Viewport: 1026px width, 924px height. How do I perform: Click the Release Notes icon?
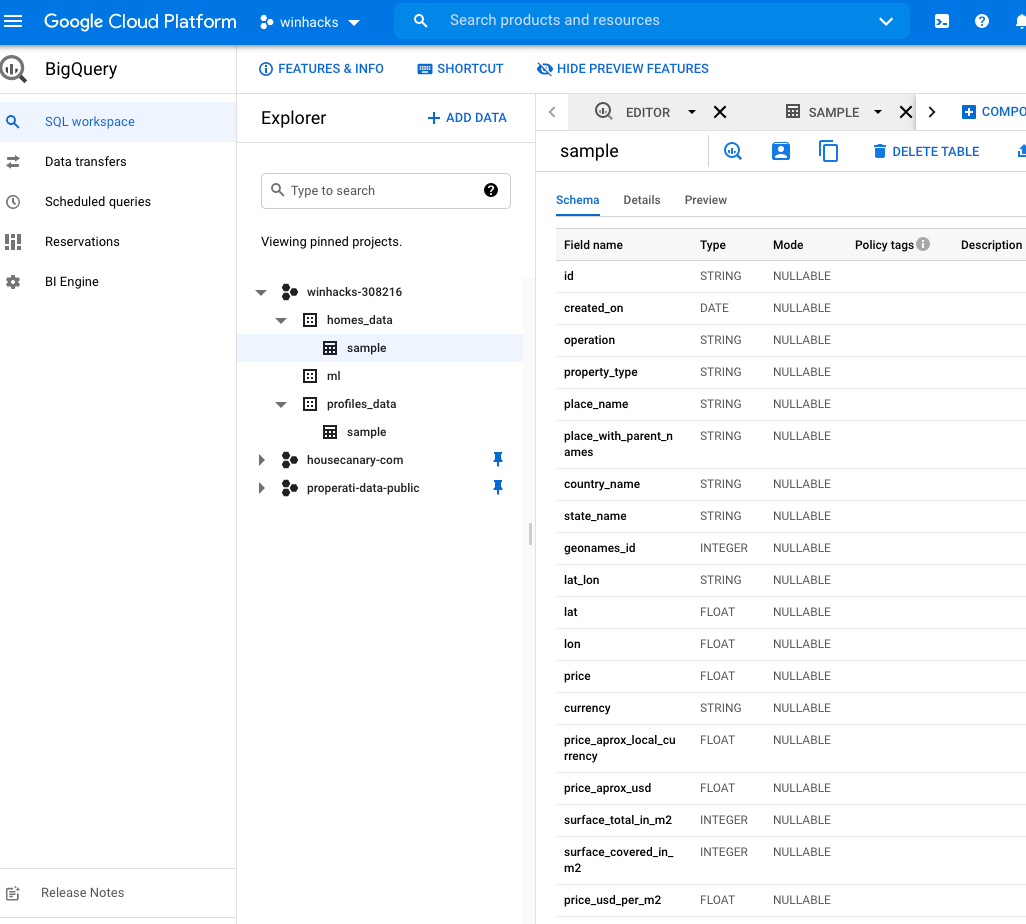[x=12, y=893]
